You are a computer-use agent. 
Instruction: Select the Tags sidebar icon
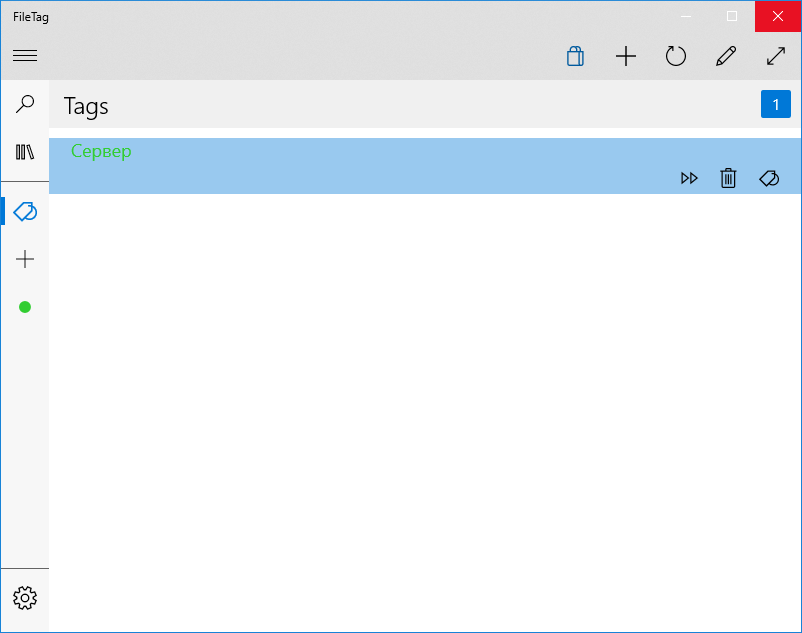coord(25,211)
